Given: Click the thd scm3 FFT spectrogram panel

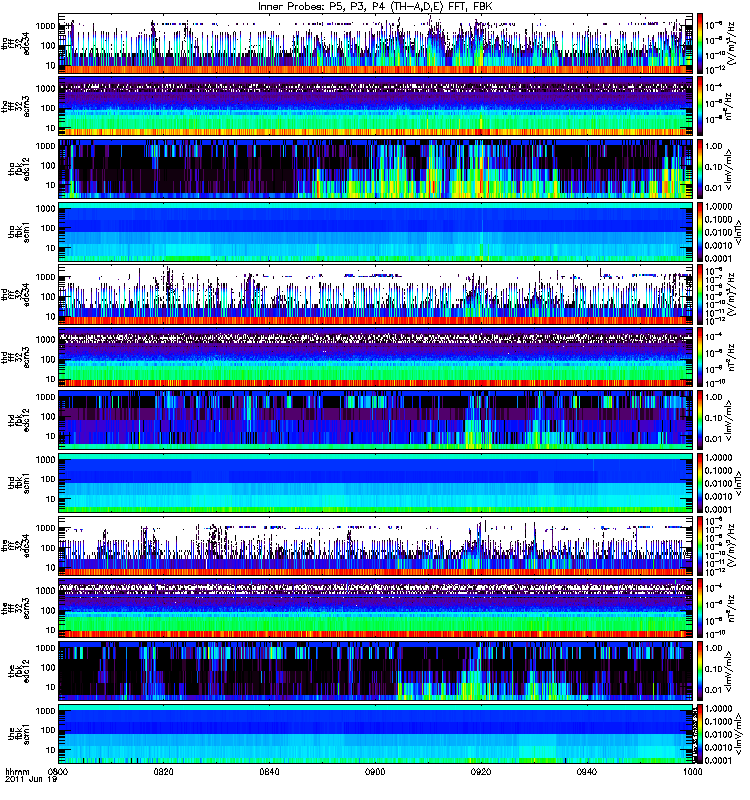Looking at the screenshot, I should point(376,358).
